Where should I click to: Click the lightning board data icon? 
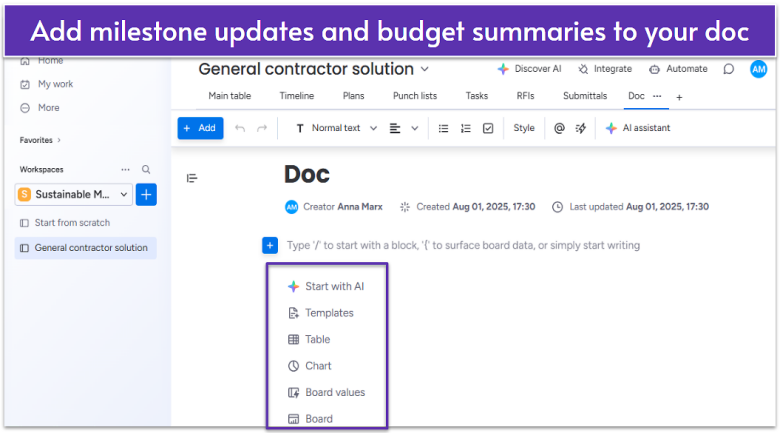[x=581, y=128]
